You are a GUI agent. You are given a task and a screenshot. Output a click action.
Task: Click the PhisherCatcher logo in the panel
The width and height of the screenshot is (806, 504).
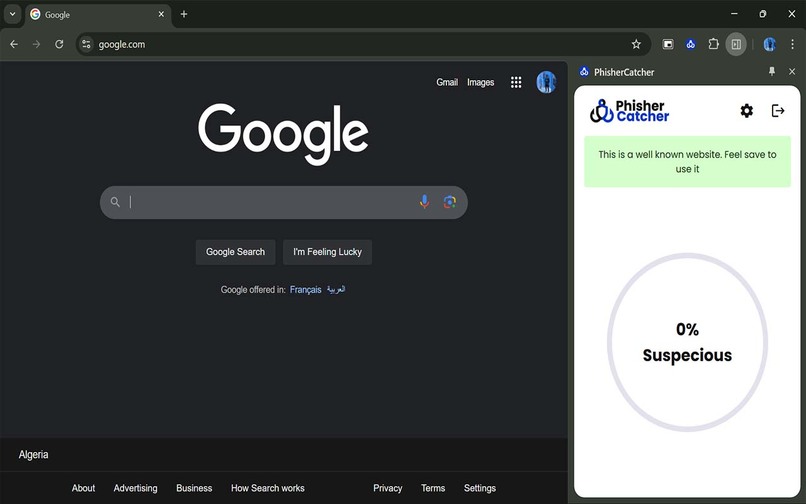(x=629, y=111)
